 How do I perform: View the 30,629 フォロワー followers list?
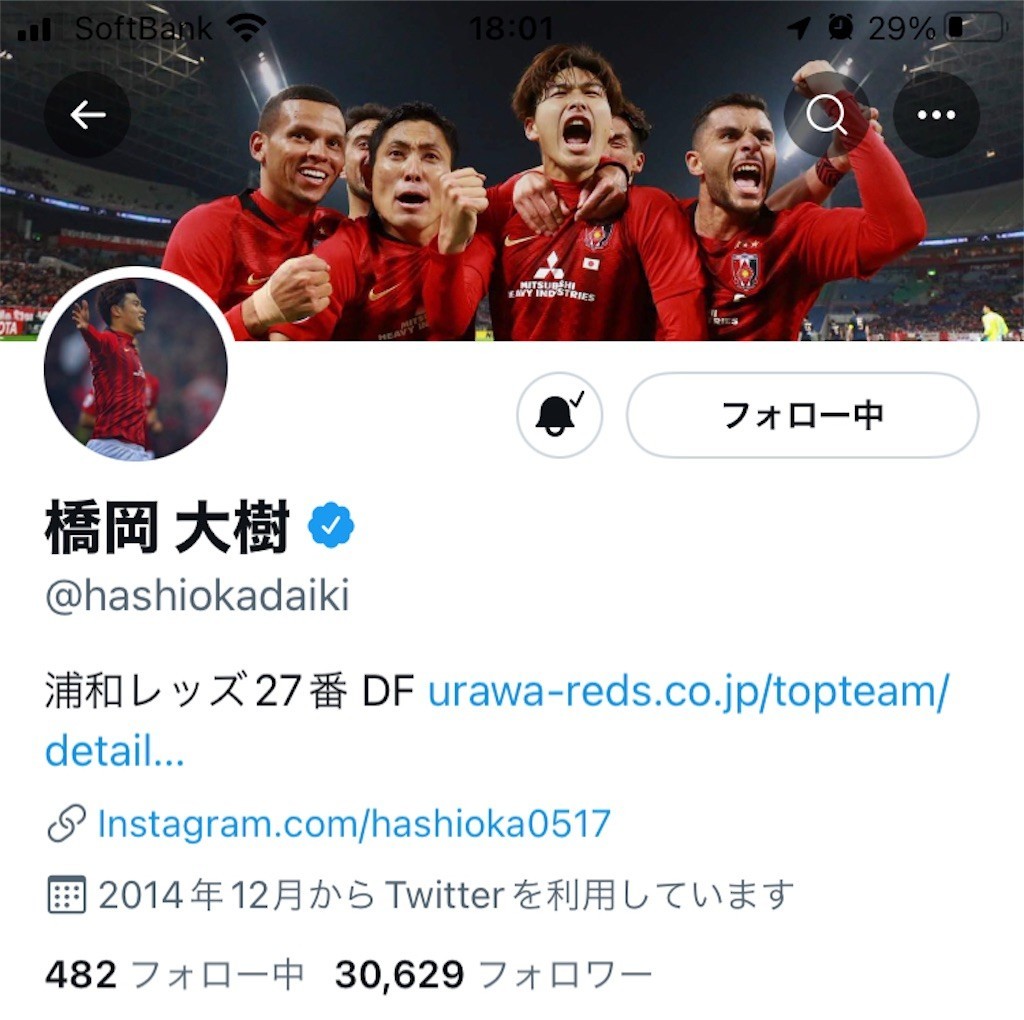[494, 974]
